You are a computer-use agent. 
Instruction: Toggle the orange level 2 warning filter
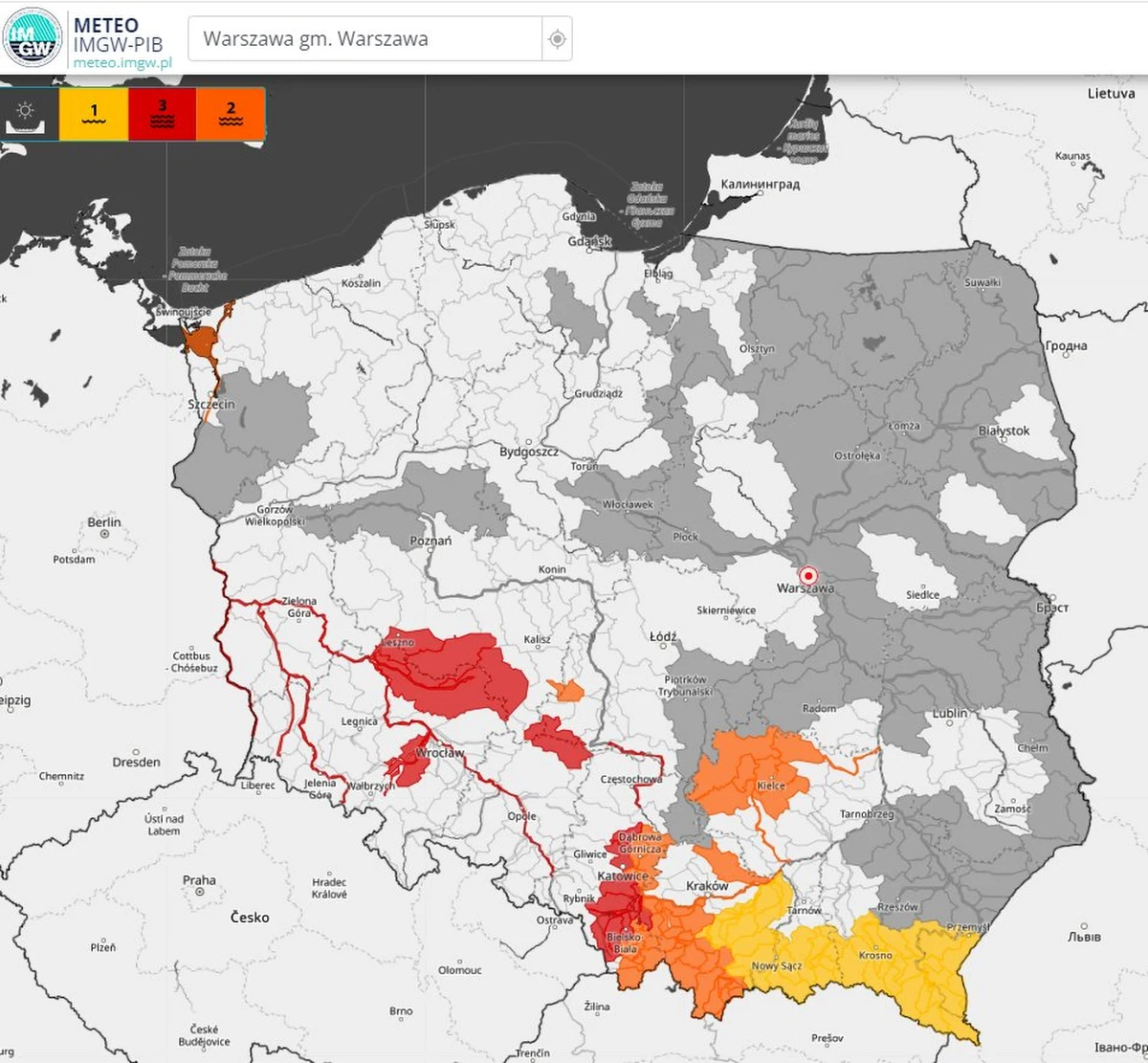click(x=229, y=113)
